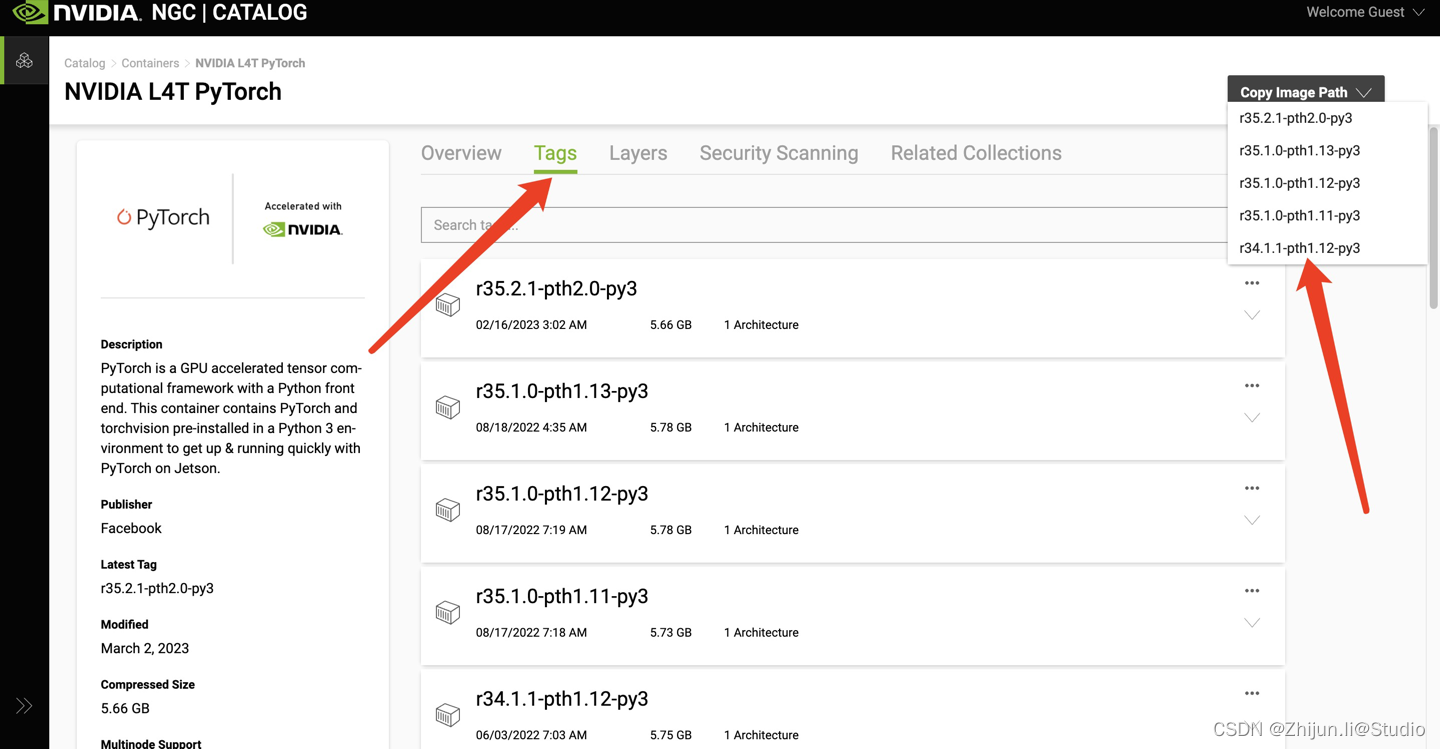The height and width of the screenshot is (749, 1440).
Task: Go to Containers in the breadcrumb
Action: click(150, 63)
